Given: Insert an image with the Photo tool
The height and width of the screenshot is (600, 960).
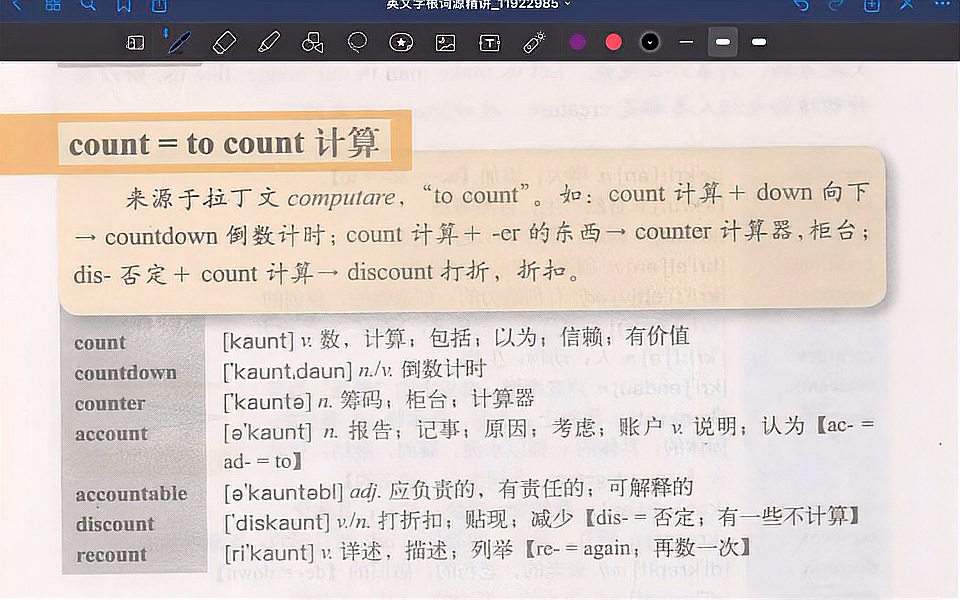Looking at the screenshot, I should click(x=445, y=42).
